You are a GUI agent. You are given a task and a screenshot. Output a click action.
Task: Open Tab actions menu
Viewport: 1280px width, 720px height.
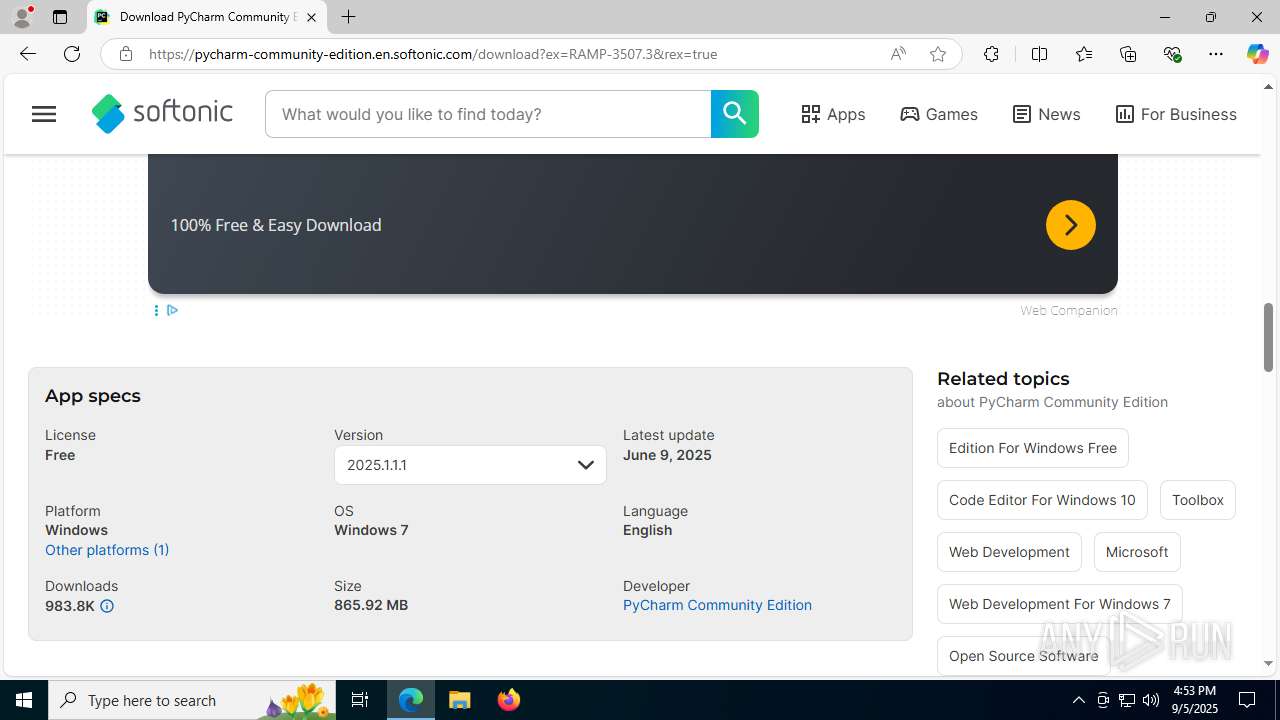60,17
